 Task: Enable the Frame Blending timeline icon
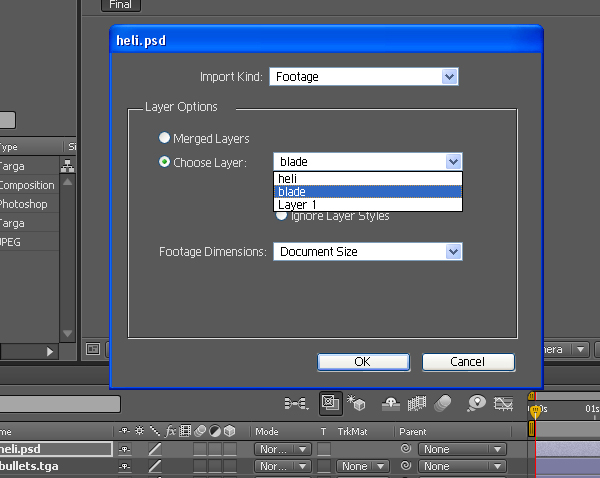click(417, 403)
